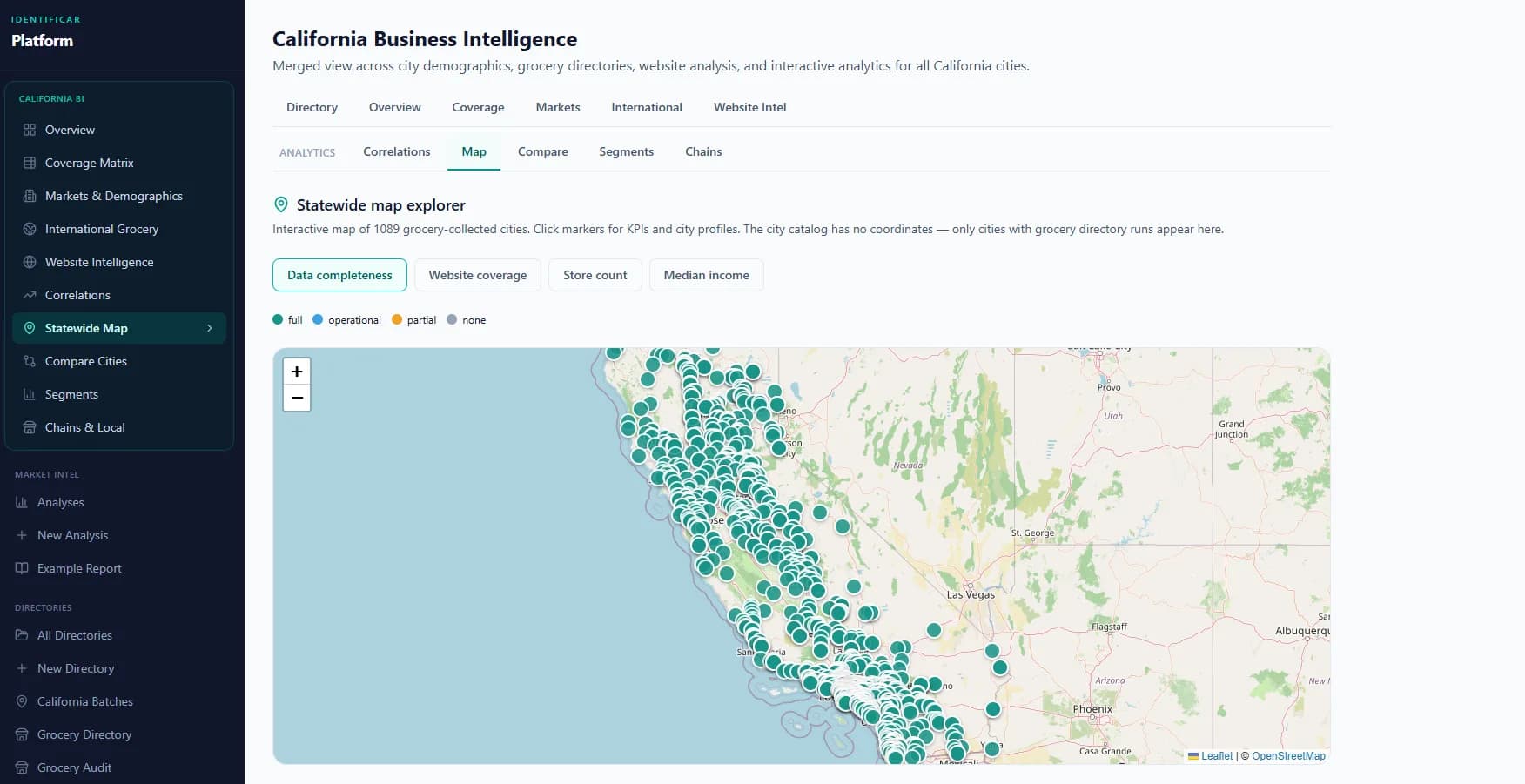This screenshot has width=1525, height=784.
Task: Select the Map analytics sub-tab
Action: point(474,151)
